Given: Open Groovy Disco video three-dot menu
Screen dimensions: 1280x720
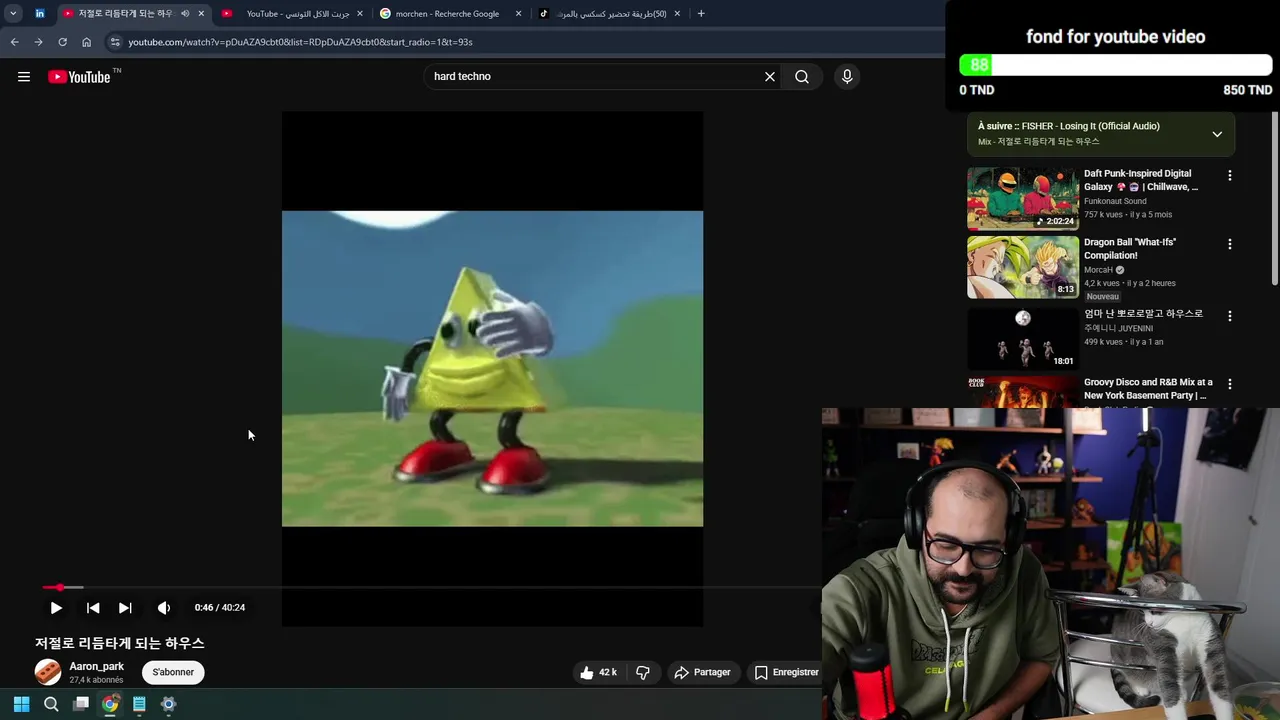Looking at the screenshot, I should tap(1230, 384).
